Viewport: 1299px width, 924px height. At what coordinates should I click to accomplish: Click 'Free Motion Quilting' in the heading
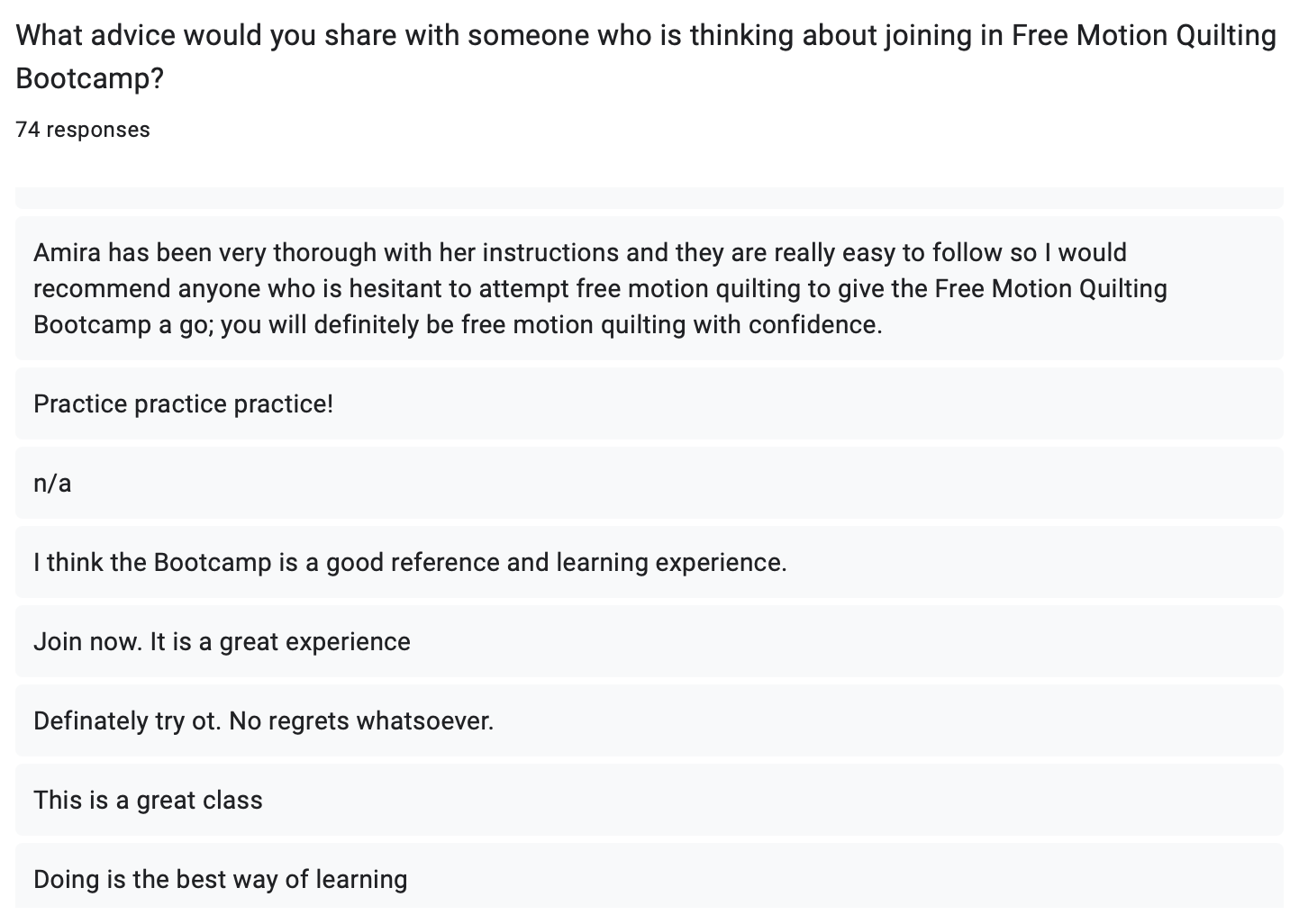tap(1144, 35)
